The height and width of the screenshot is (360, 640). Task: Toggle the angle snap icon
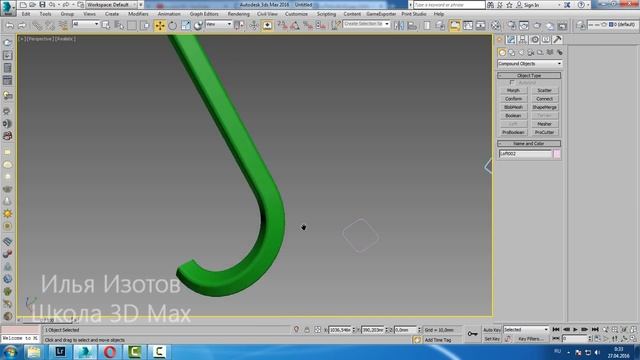coord(295,25)
